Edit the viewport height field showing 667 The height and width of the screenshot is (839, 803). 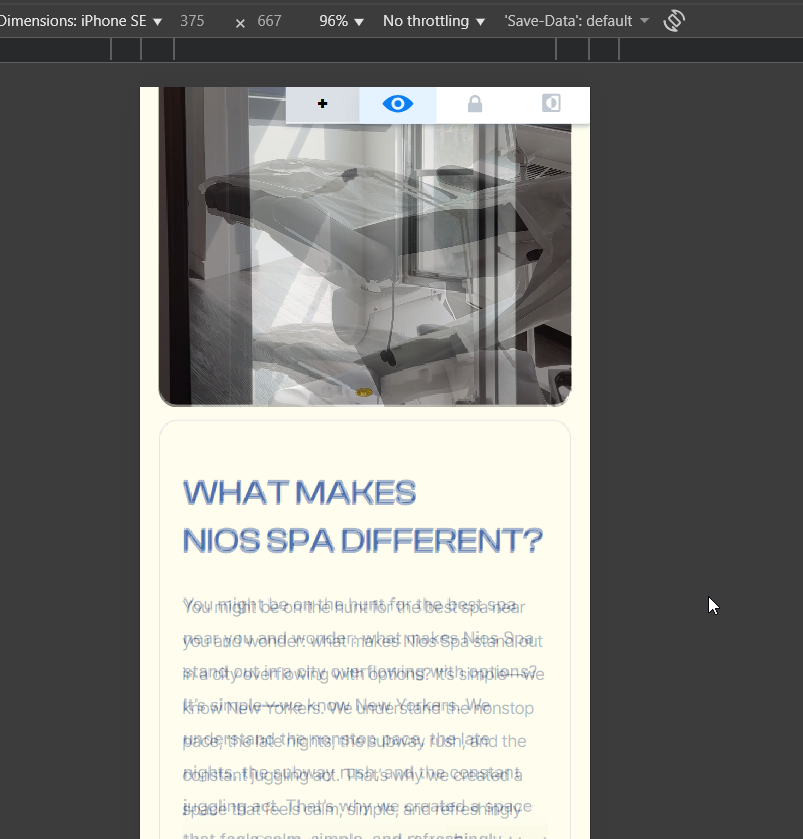pos(269,21)
